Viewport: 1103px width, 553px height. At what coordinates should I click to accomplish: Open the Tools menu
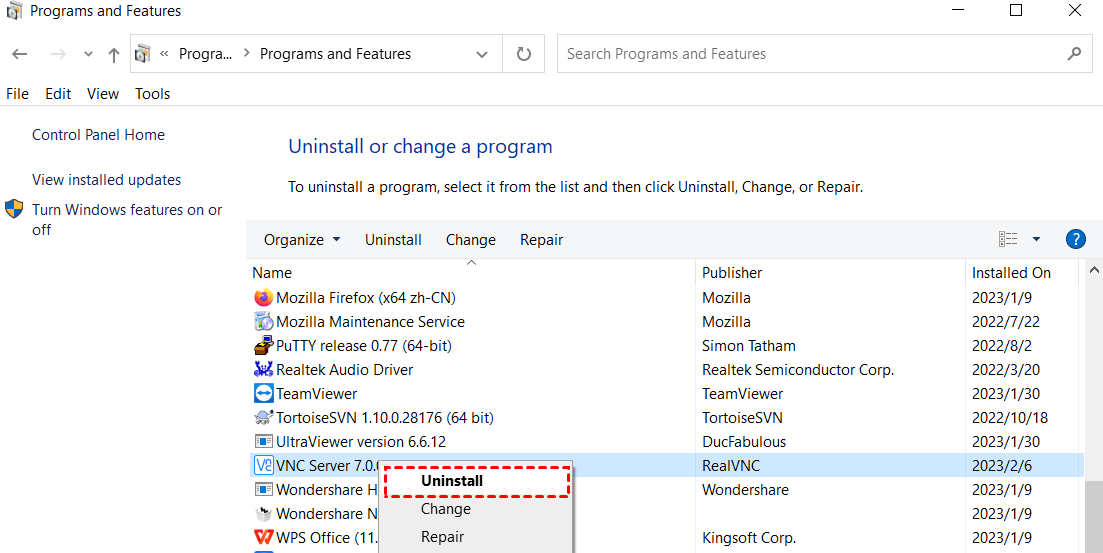click(153, 94)
